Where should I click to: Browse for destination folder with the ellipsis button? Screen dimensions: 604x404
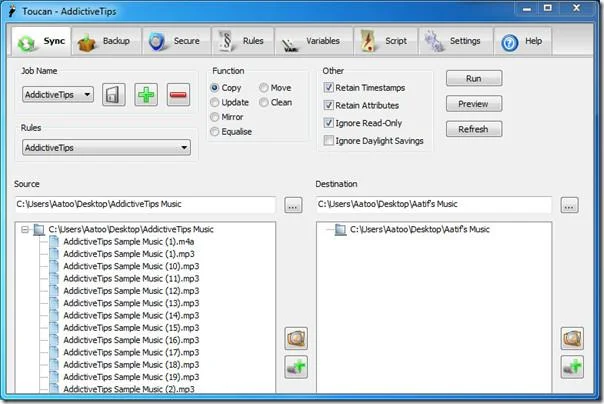(569, 205)
